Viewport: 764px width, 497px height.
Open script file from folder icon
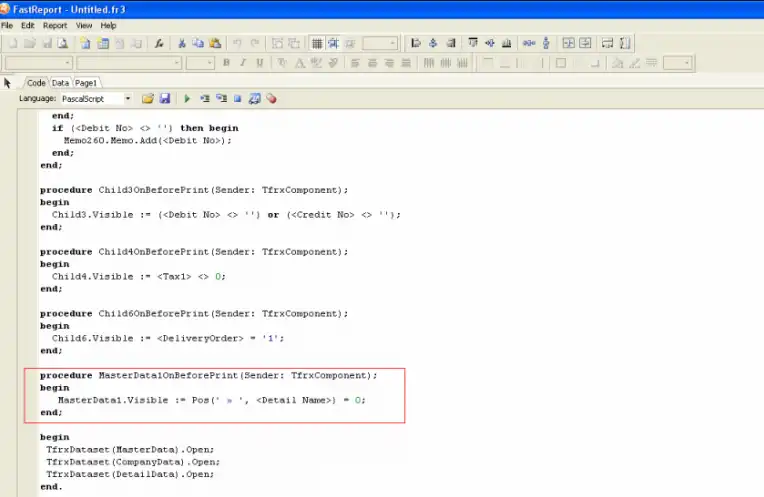[x=148, y=99]
